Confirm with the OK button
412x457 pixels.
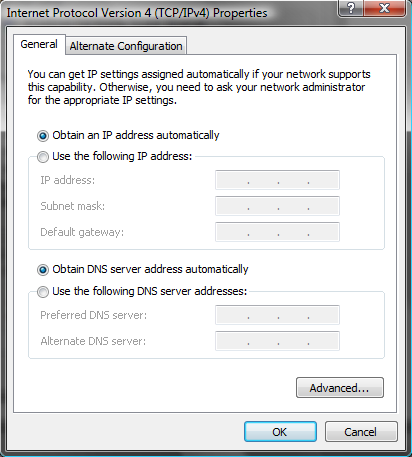pos(280,432)
